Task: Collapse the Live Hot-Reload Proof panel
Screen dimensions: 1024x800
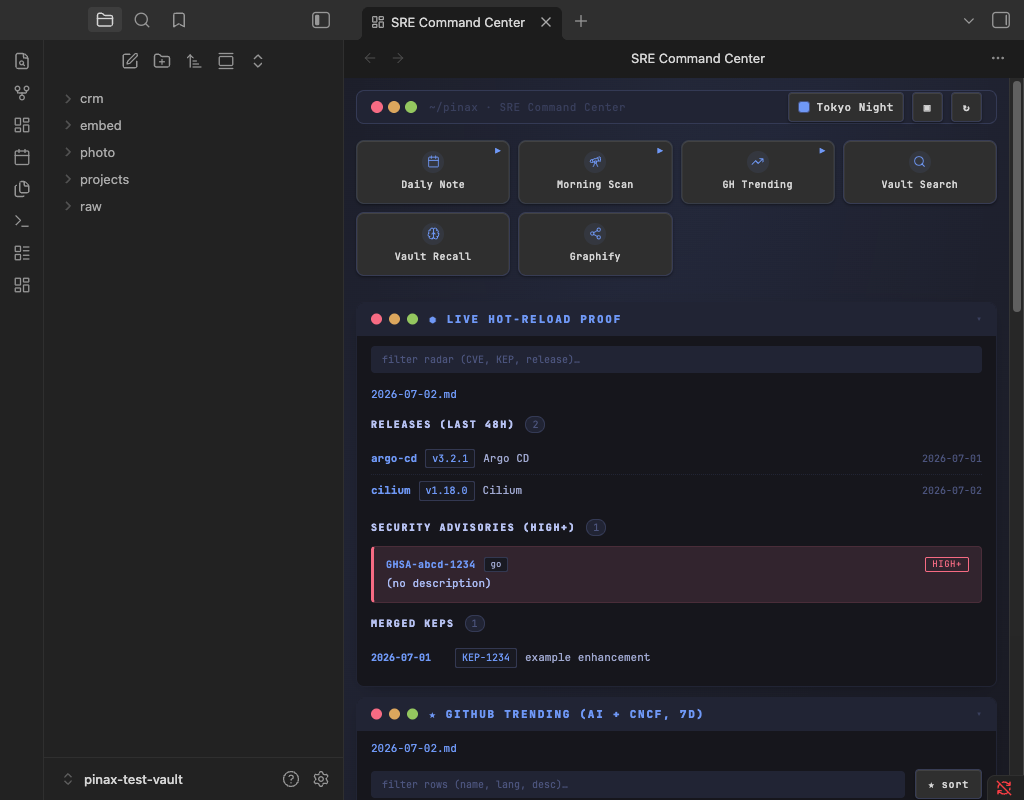Action: pos(978,319)
